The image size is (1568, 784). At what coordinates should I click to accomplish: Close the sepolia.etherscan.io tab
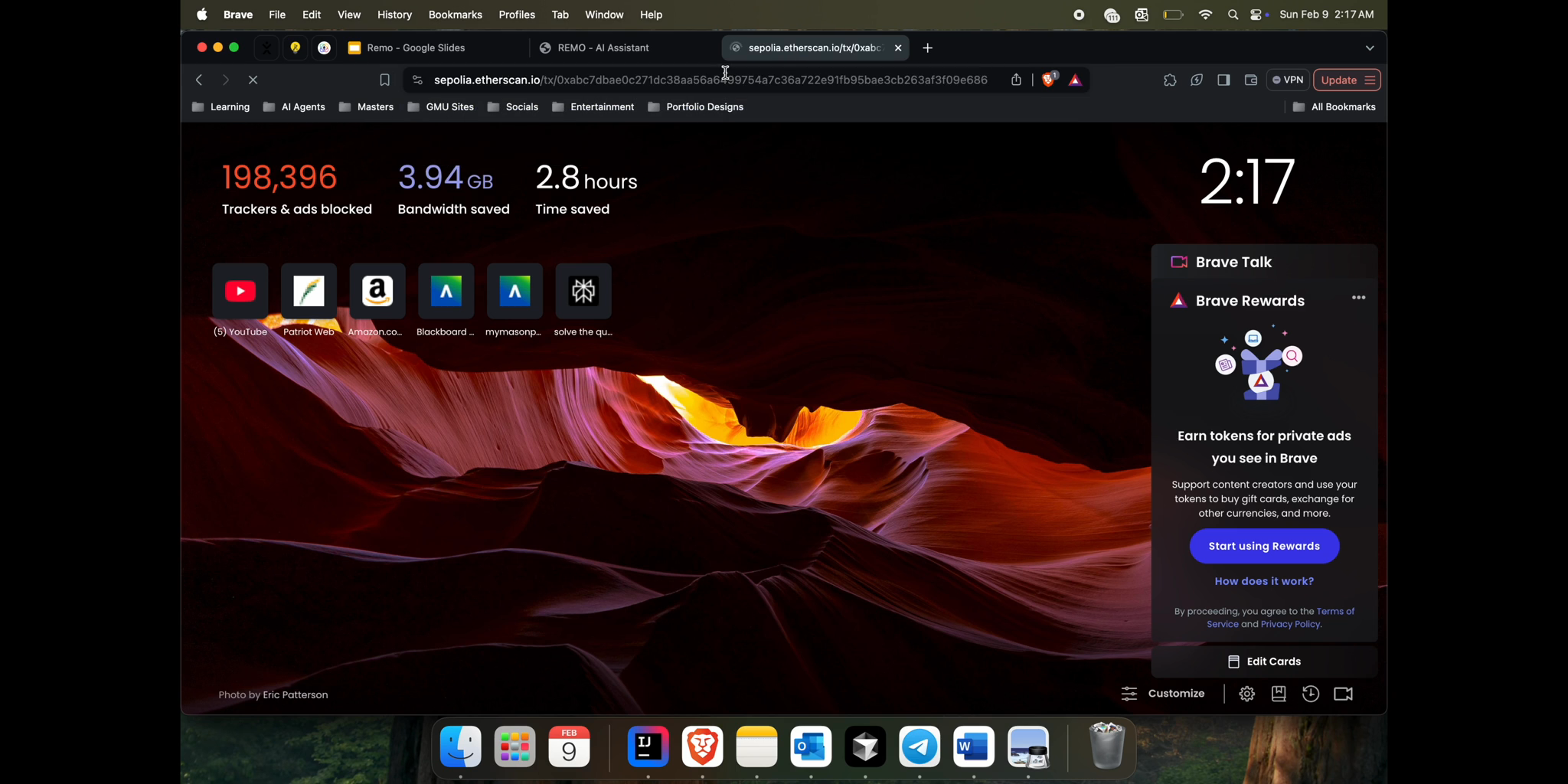(898, 48)
